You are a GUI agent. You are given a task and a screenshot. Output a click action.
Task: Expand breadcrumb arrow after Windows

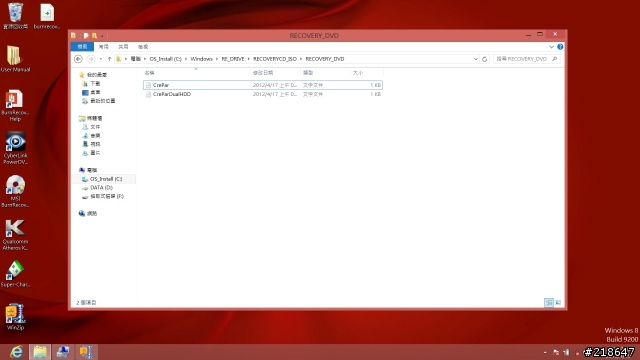(217, 59)
